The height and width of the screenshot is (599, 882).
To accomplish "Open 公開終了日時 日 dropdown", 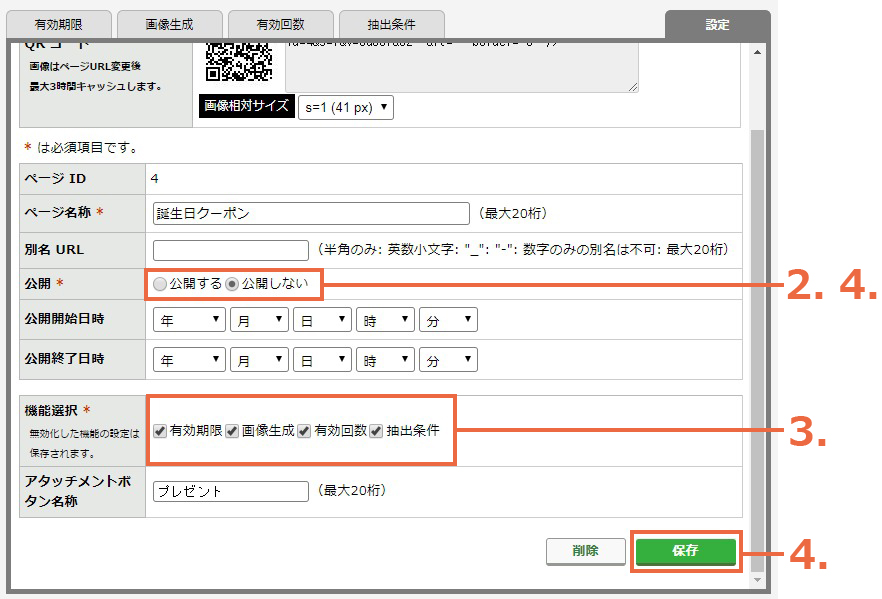I will pos(322,359).
